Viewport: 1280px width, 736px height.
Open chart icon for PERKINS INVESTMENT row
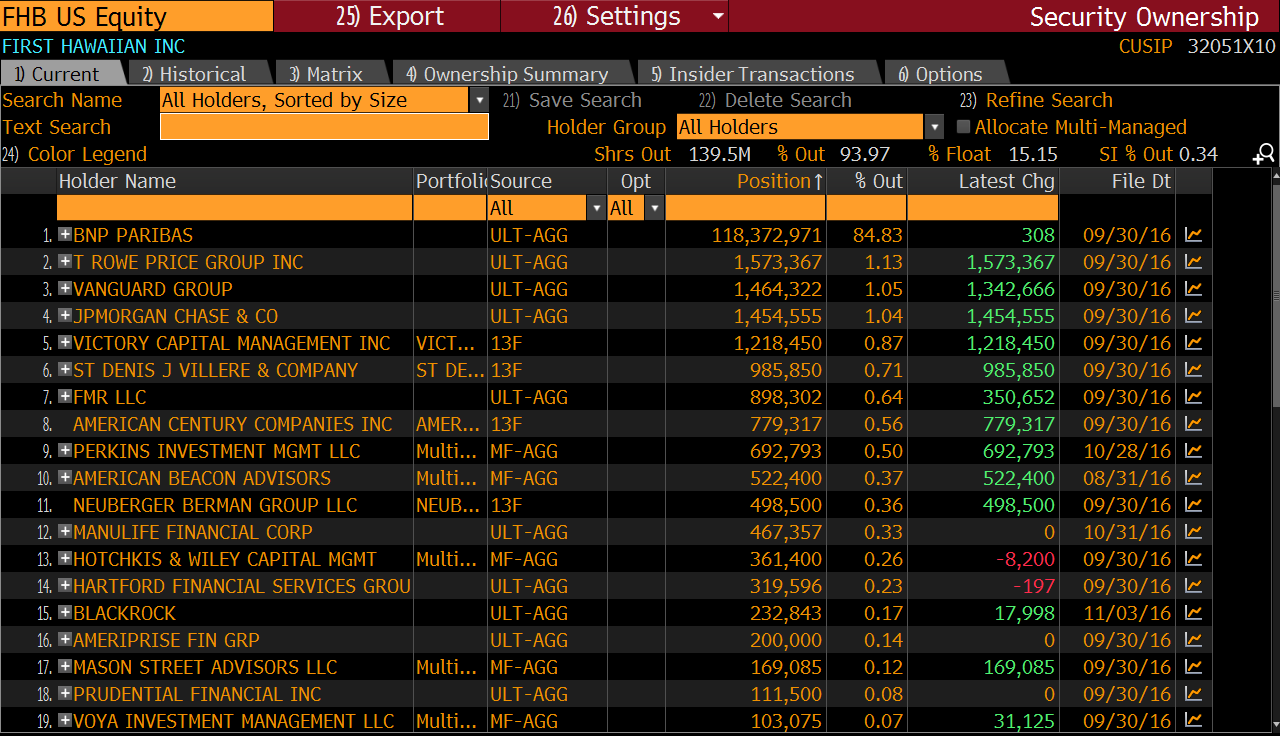point(1193,451)
